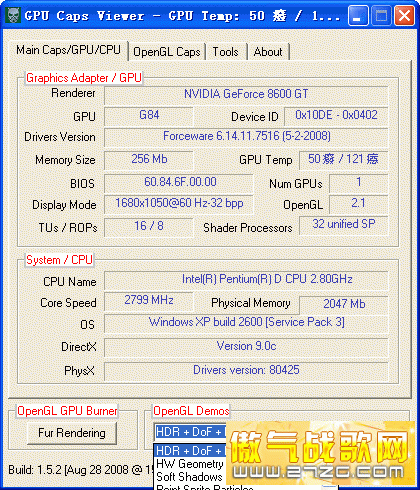Click the OpenGL GPU Burner group label
Viewport: 420px width, 490px height.
tap(67, 411)
